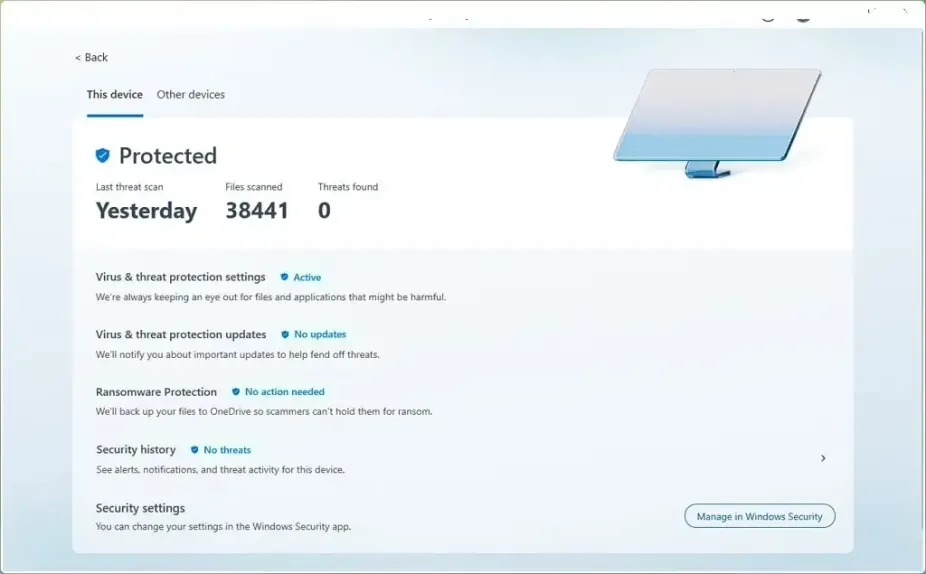The width and height of the screenshot is (926, 574).
Task: Click the files scanned count 38441
Action: coord(257,211)
